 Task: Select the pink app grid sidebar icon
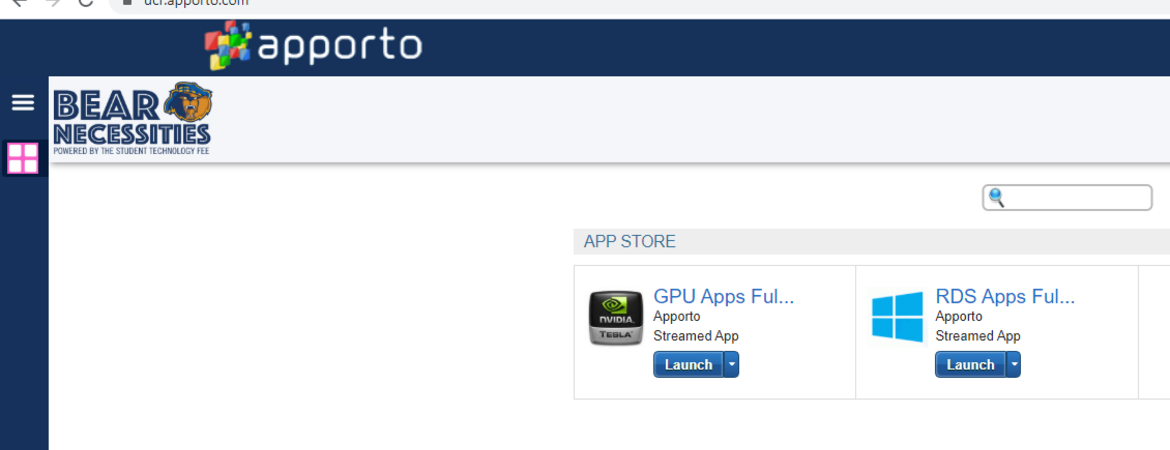pyautogui.click(x=23, y=158)
